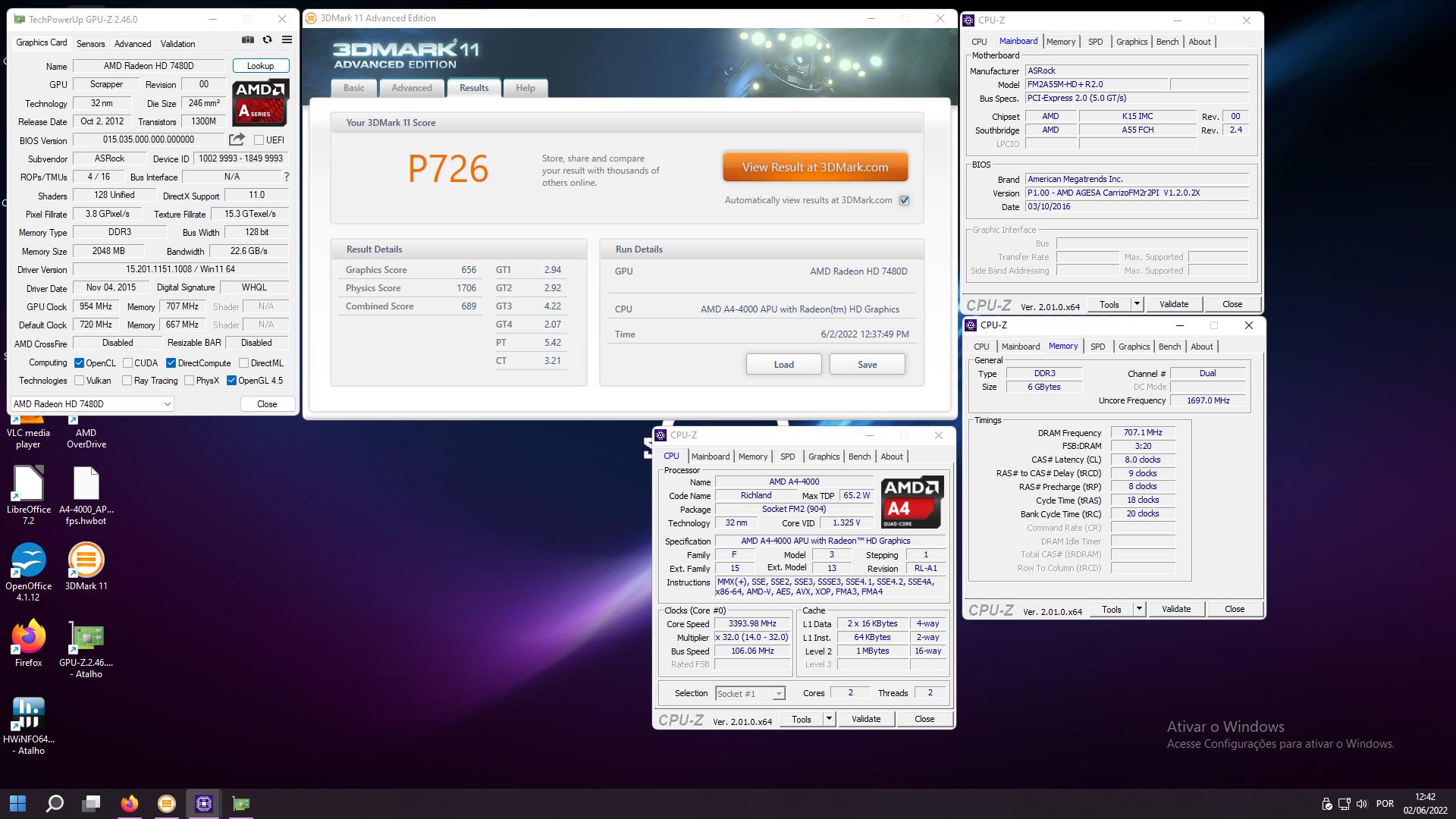The width and height of the screenshot is (1456, 819).
Task: Click the P726 score text
Action: (x=448, y=168)
